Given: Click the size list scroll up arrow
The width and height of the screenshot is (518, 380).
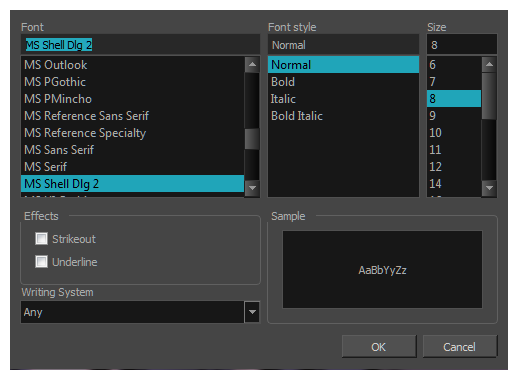Looking at the screenshot, I should 489,64.
